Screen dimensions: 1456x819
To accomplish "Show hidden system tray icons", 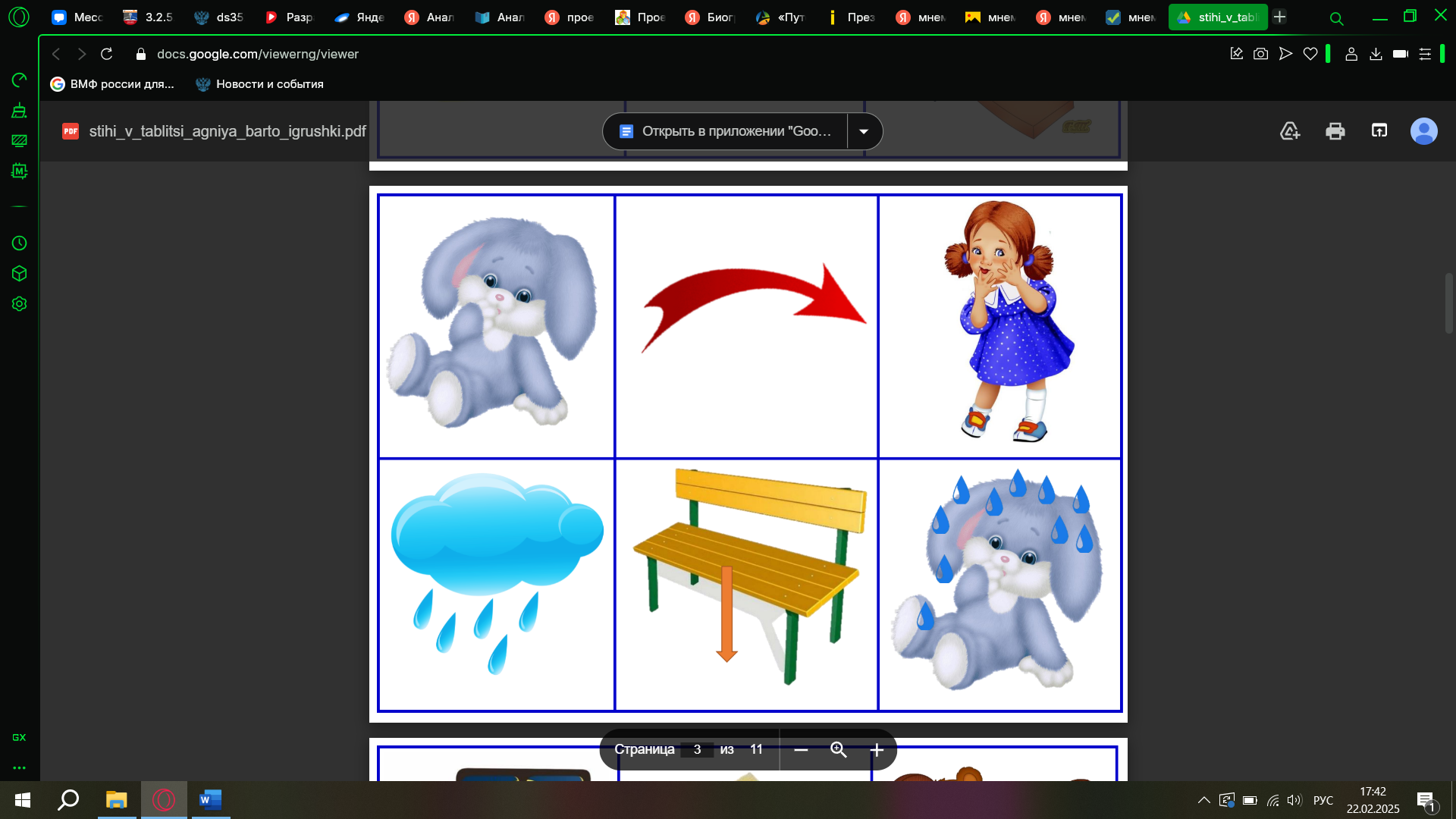I will (1203, 800).
